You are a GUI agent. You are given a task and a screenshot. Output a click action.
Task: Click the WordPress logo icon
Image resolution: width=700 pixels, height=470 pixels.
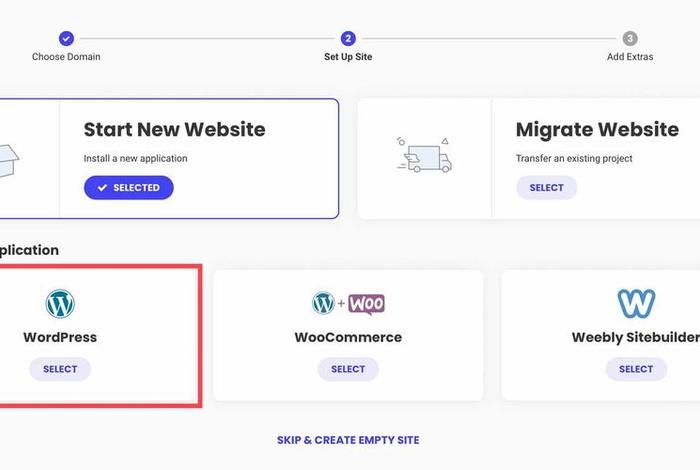(60, 304)
